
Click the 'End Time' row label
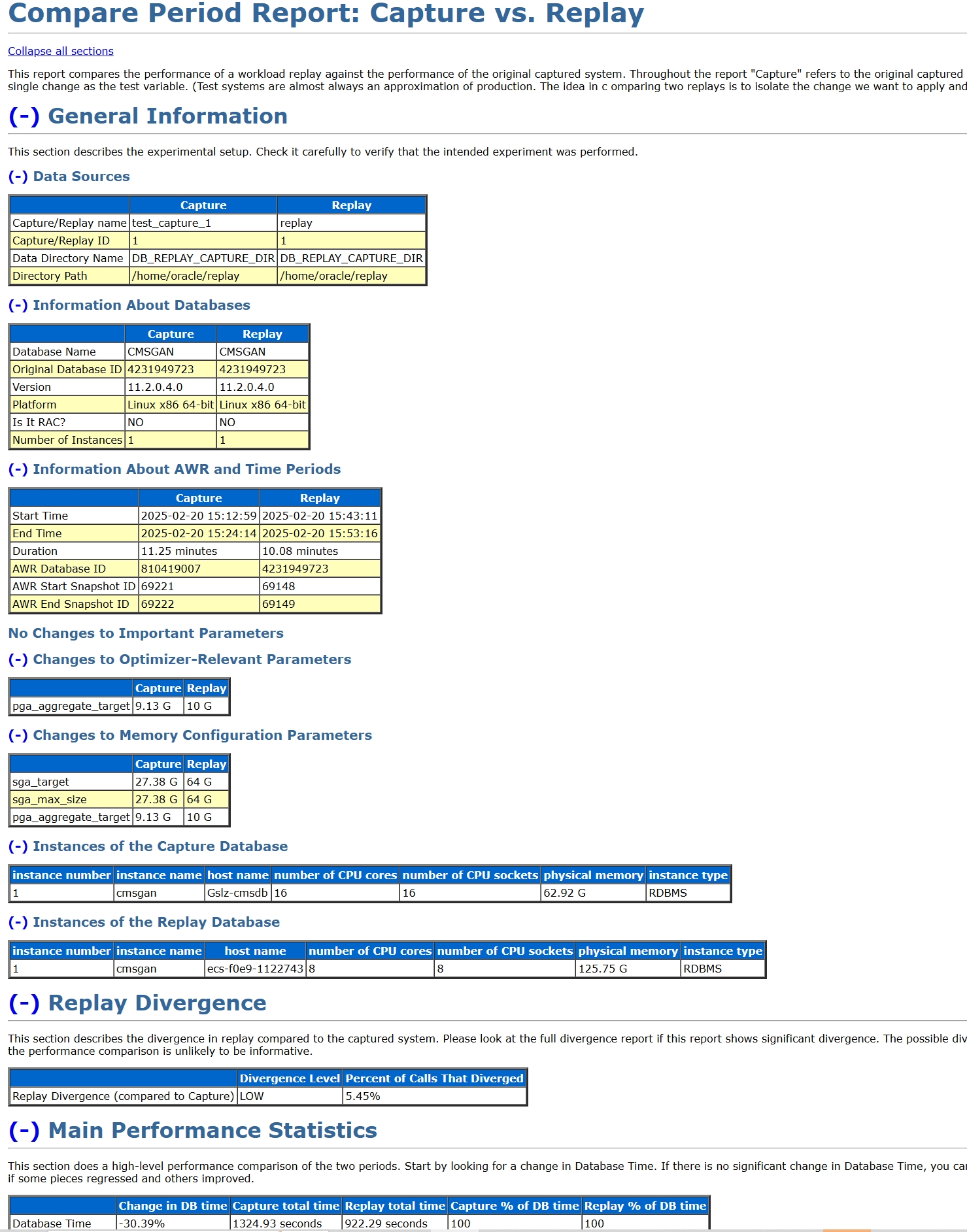pos(74,533)
